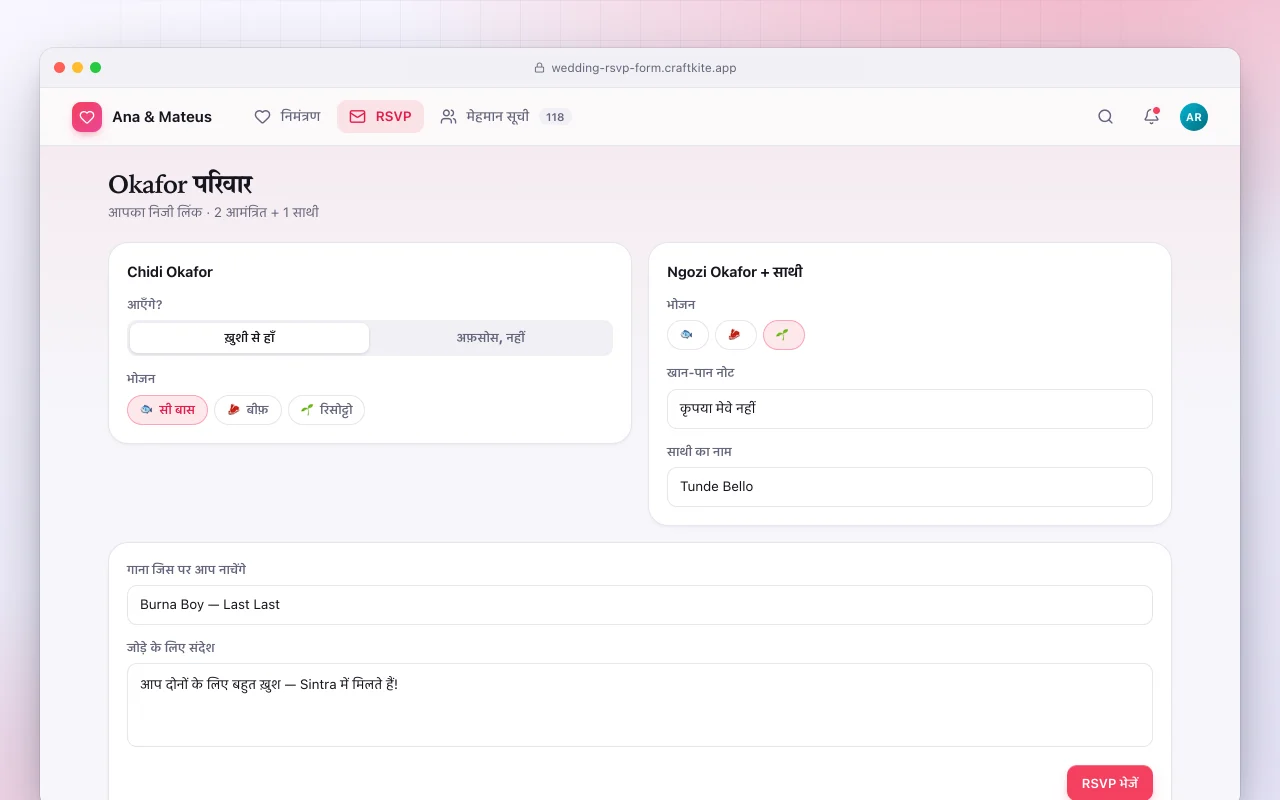
Task: Click the Okafor परिवार heading
Action: pyautogui.click(x=180, y=185)
